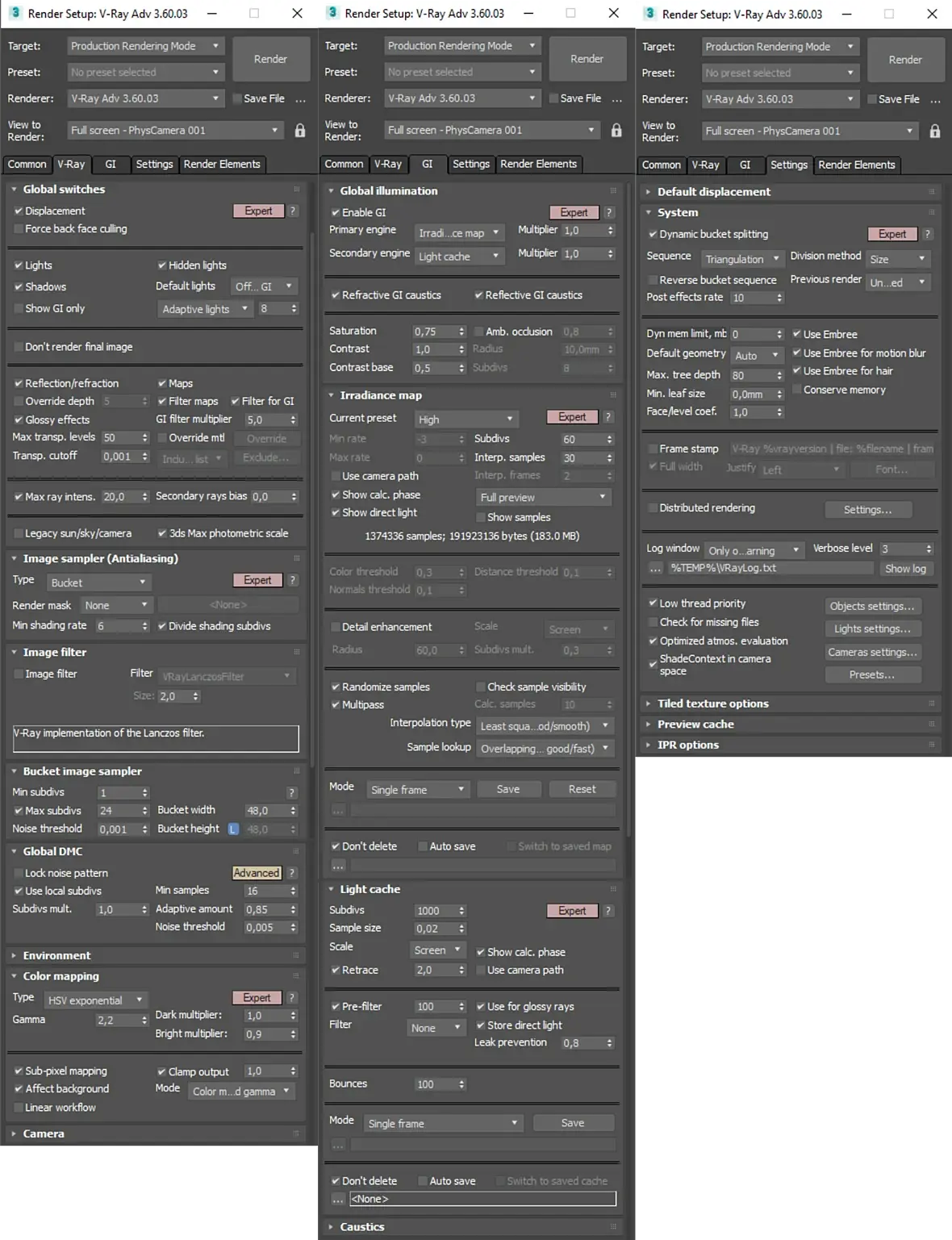Click the Bounces 100 field

[435, 1084]
